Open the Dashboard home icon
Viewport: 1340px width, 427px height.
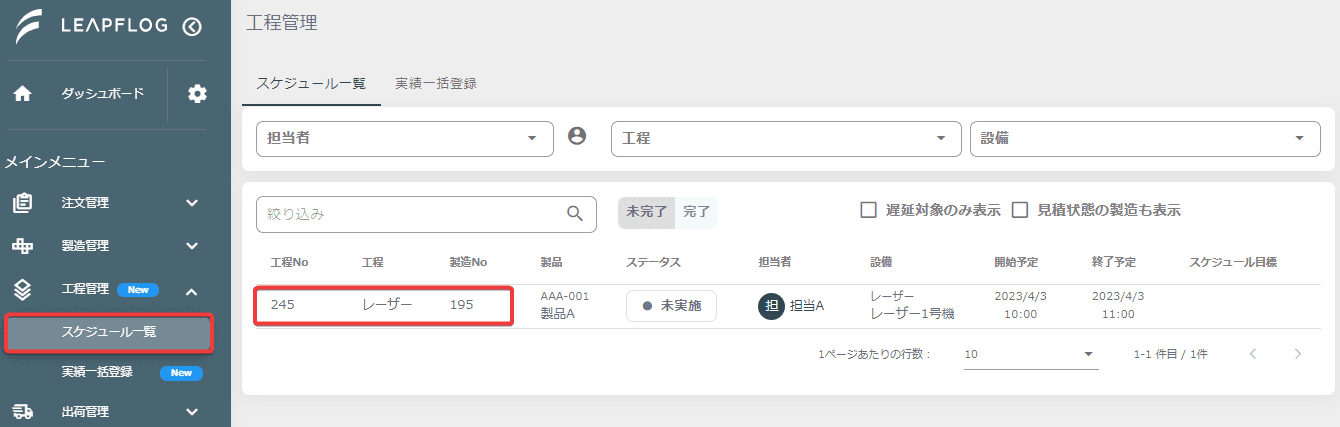coord(22,94)
